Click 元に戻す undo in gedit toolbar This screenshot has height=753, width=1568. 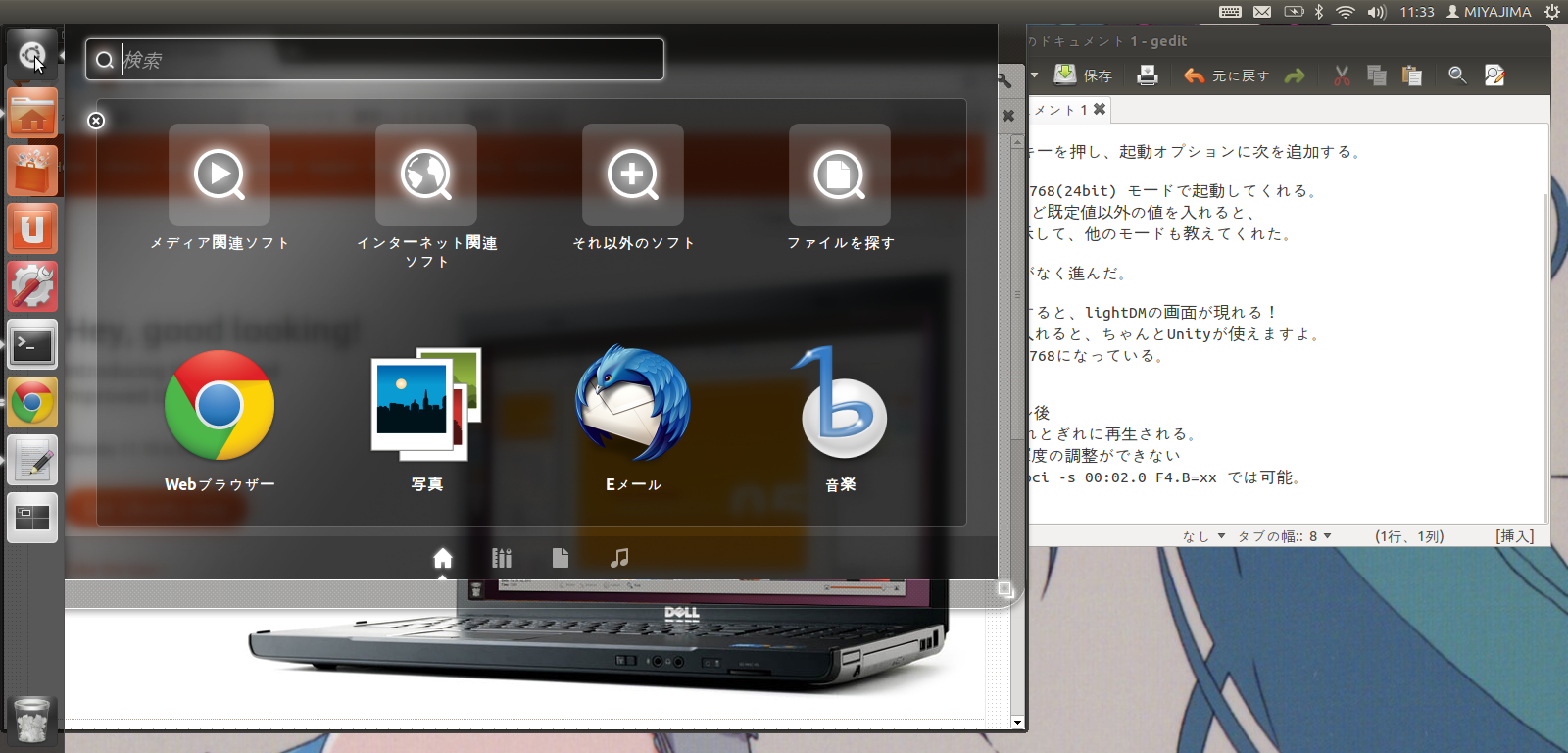[1226, 75]
